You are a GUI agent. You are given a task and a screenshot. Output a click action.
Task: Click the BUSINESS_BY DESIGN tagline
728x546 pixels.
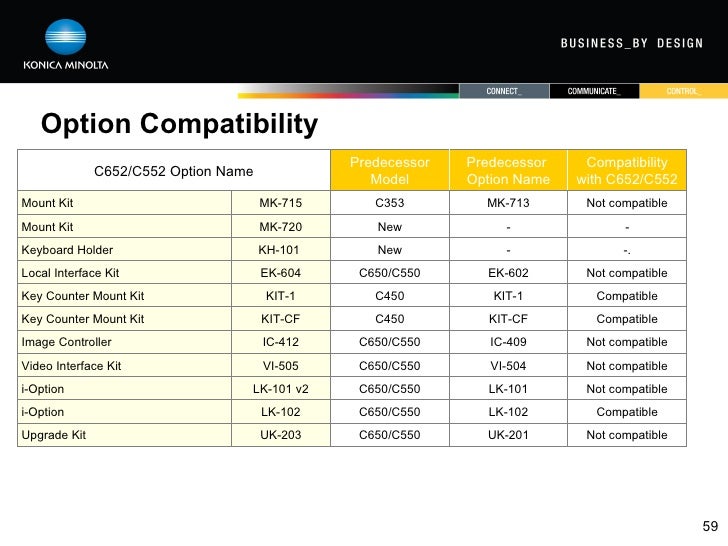coord(632,43)
